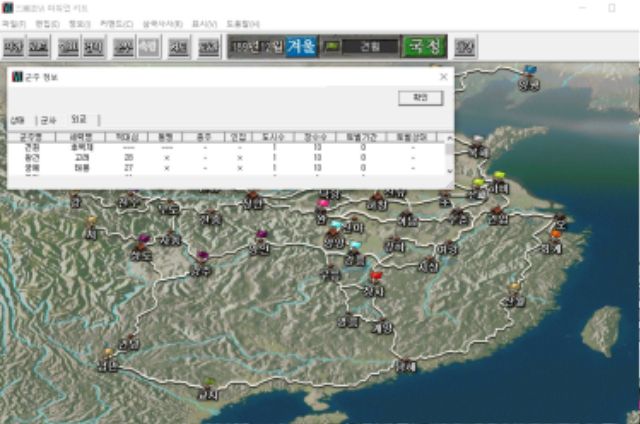The height and width of the screenshot is (424, 640).
Task: Click the blue 겨울 season indicator
Action: click(x=302, y=46)
